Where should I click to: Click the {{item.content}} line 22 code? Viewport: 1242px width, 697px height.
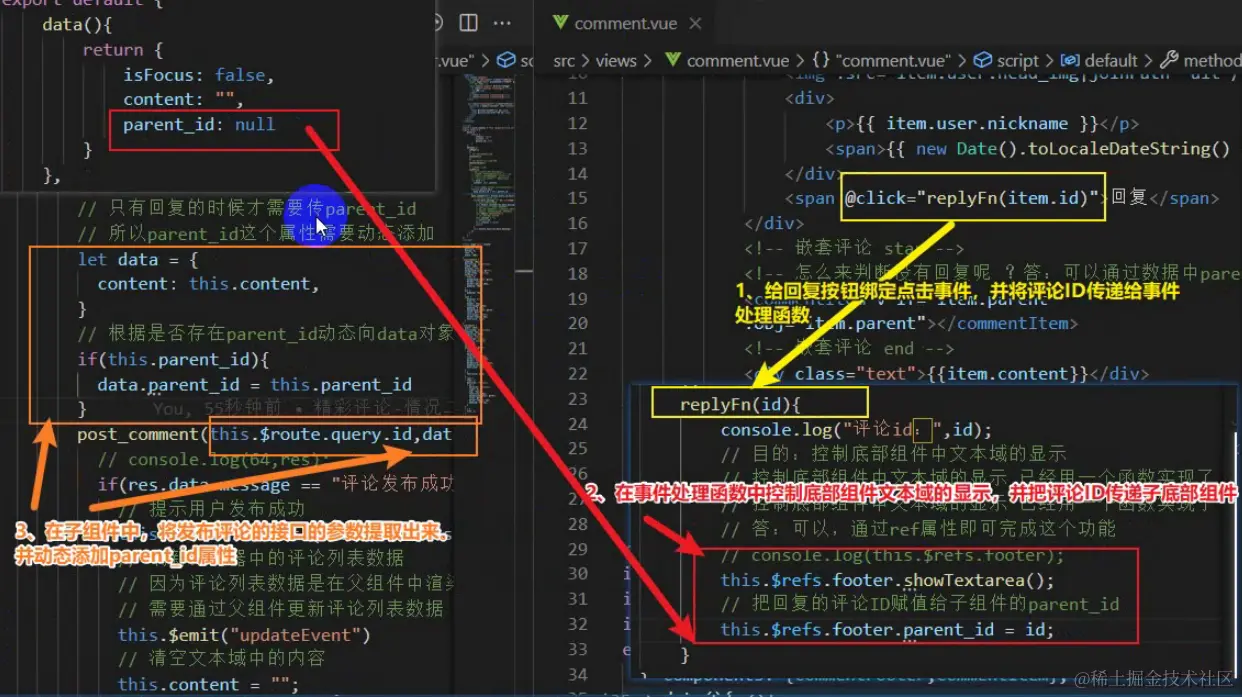pyautogui.click(x=1009, y=374)
